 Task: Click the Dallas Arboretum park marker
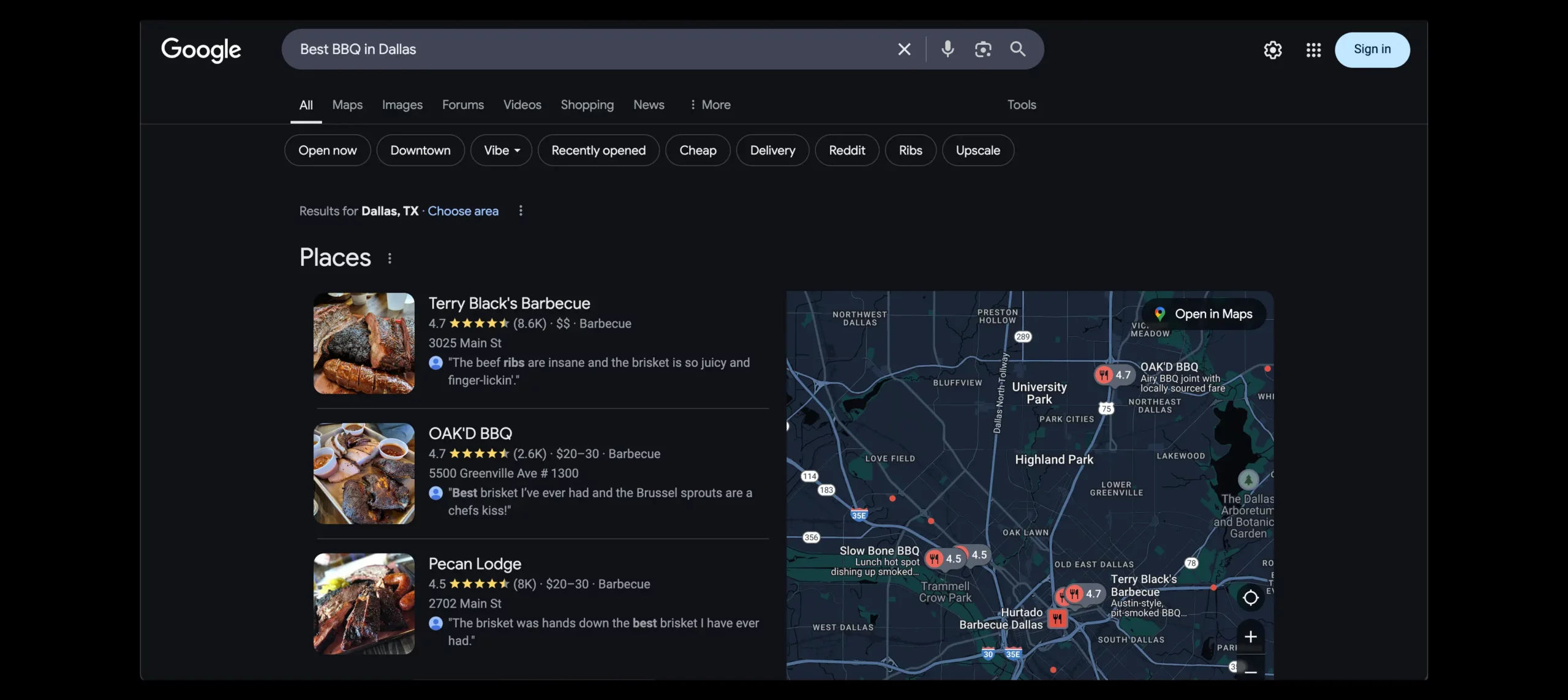click(1248, 480)
